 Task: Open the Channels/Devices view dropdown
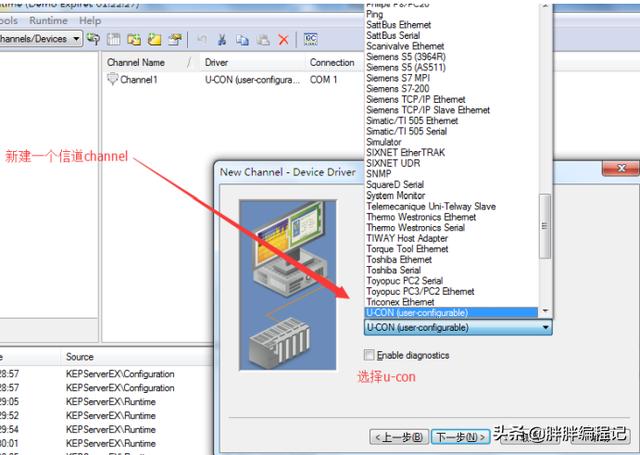pyautogui.click(x=76, y=39)
